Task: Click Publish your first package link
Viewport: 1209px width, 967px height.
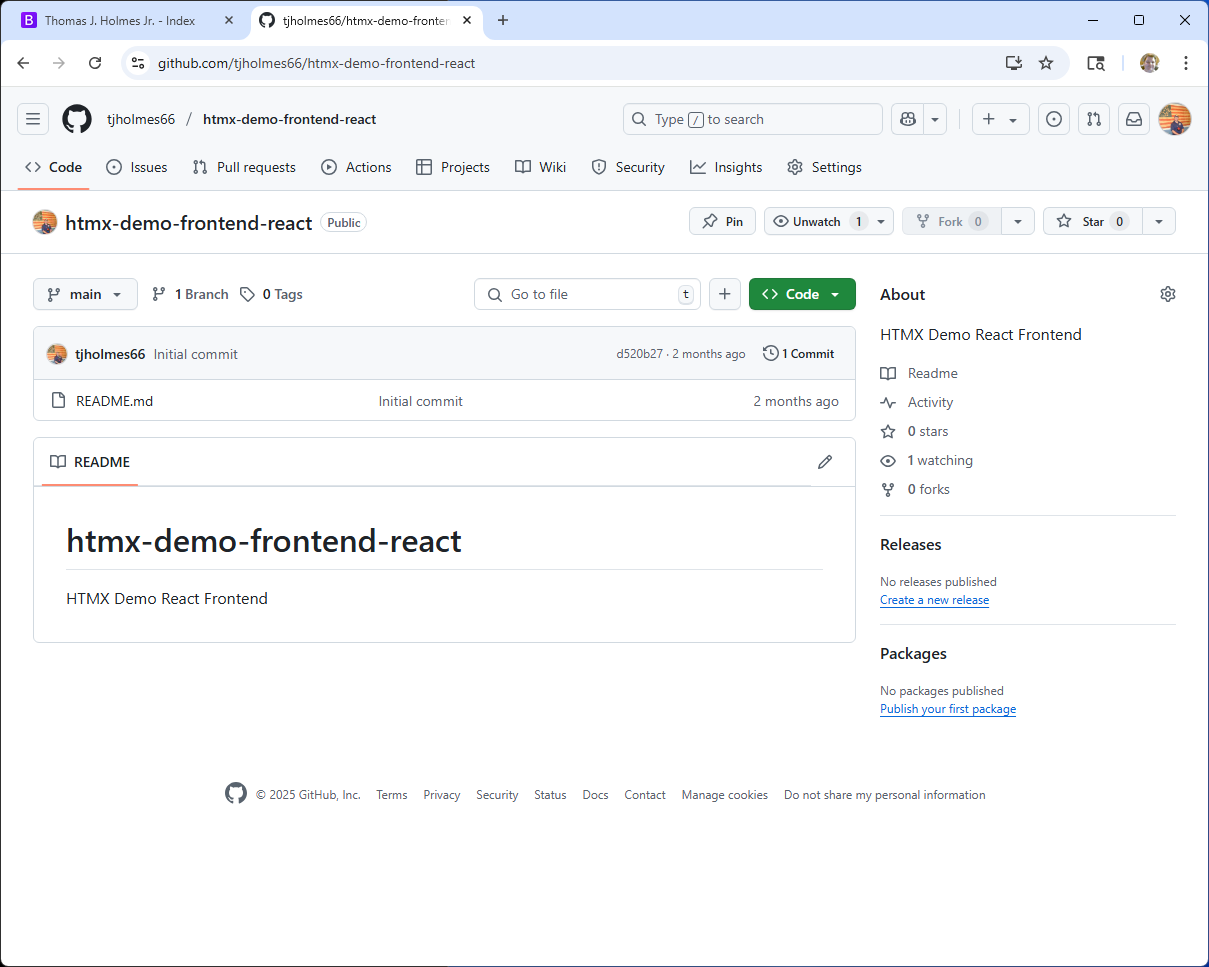Action: [x=948, y=709]
